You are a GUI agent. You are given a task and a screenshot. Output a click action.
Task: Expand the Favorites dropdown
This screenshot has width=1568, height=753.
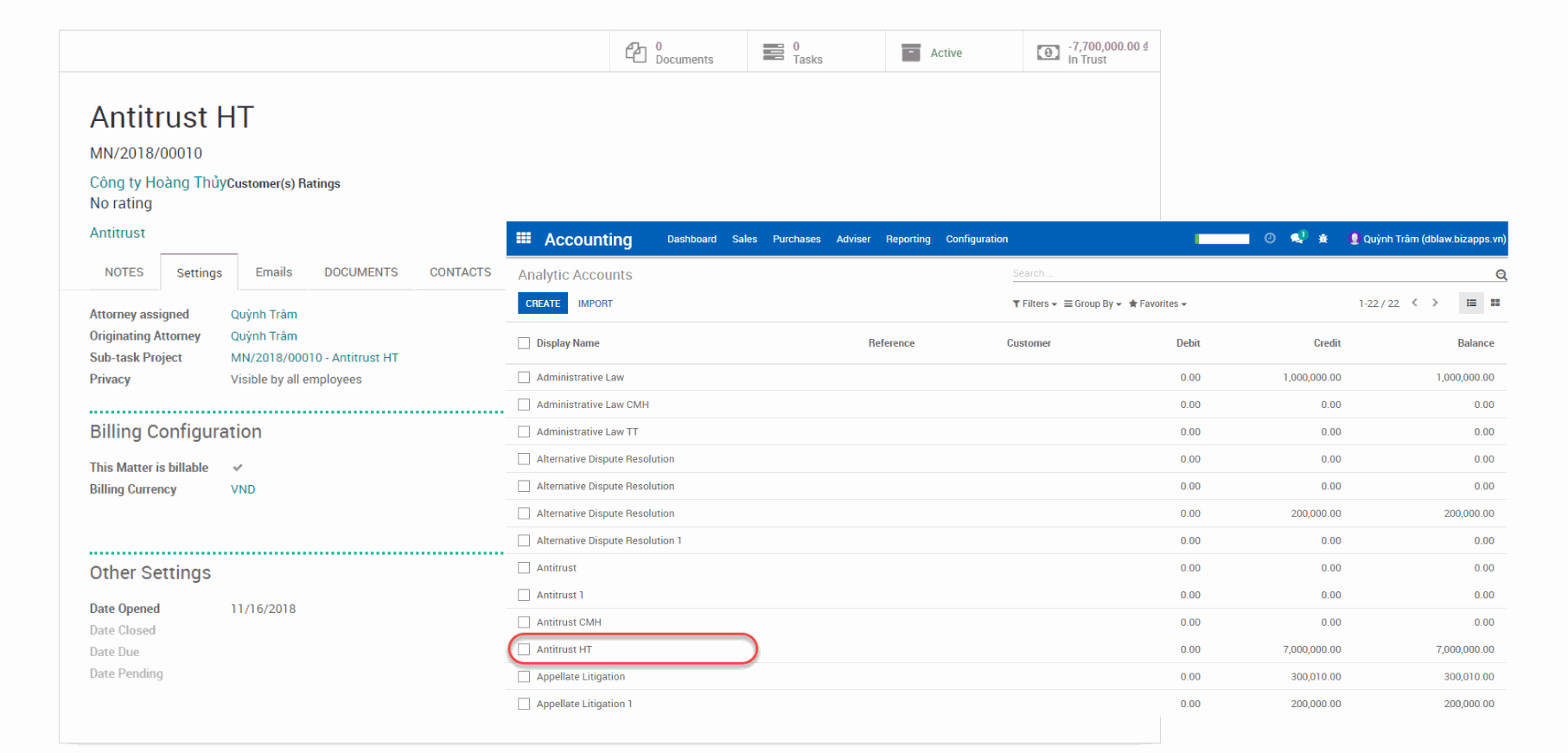click(x=1157, y=303)
